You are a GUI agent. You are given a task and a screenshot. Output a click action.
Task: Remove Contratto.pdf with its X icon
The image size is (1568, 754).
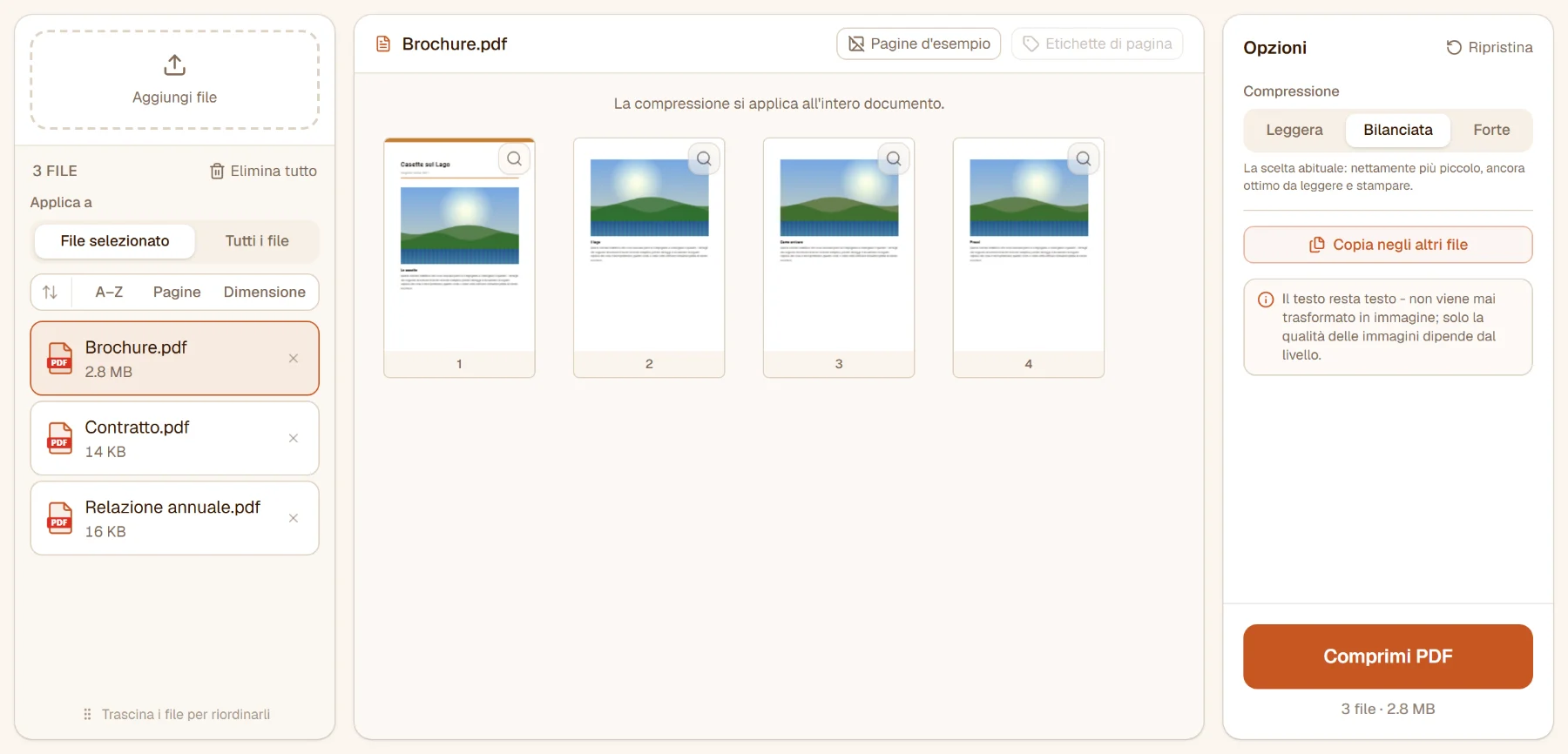tap(294, 439)
